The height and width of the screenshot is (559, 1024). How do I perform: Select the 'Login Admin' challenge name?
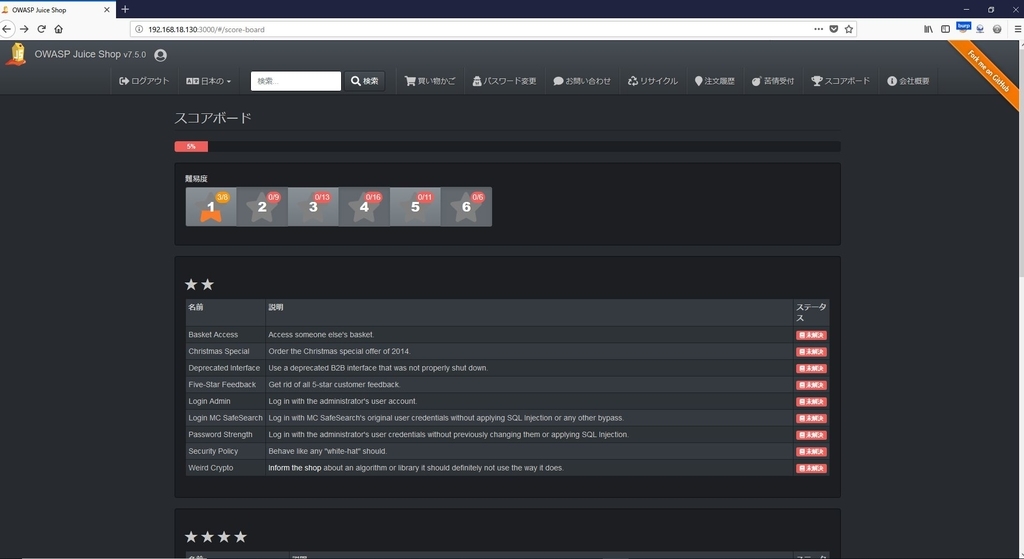coord(209,401)
